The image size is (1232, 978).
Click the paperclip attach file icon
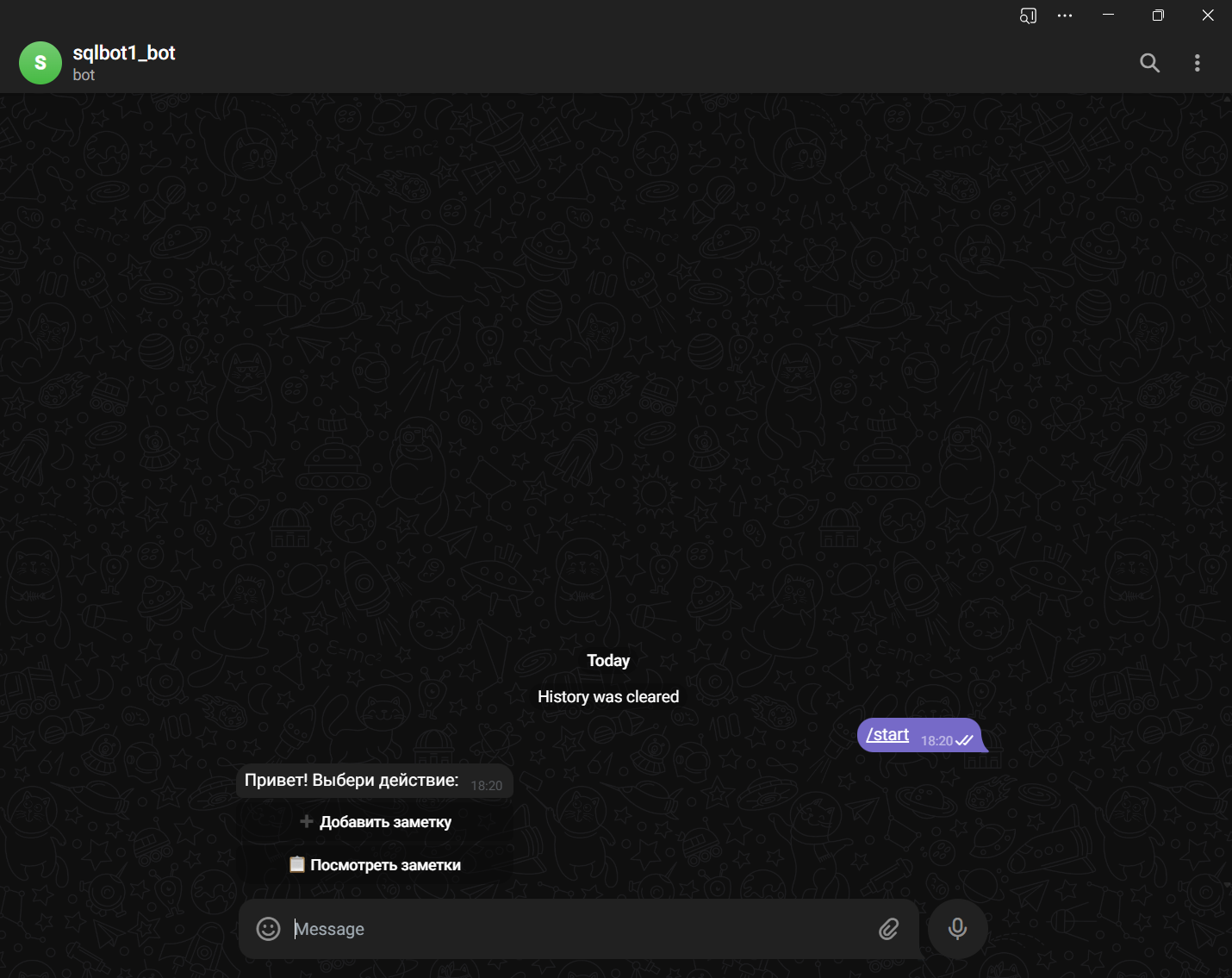889,929
